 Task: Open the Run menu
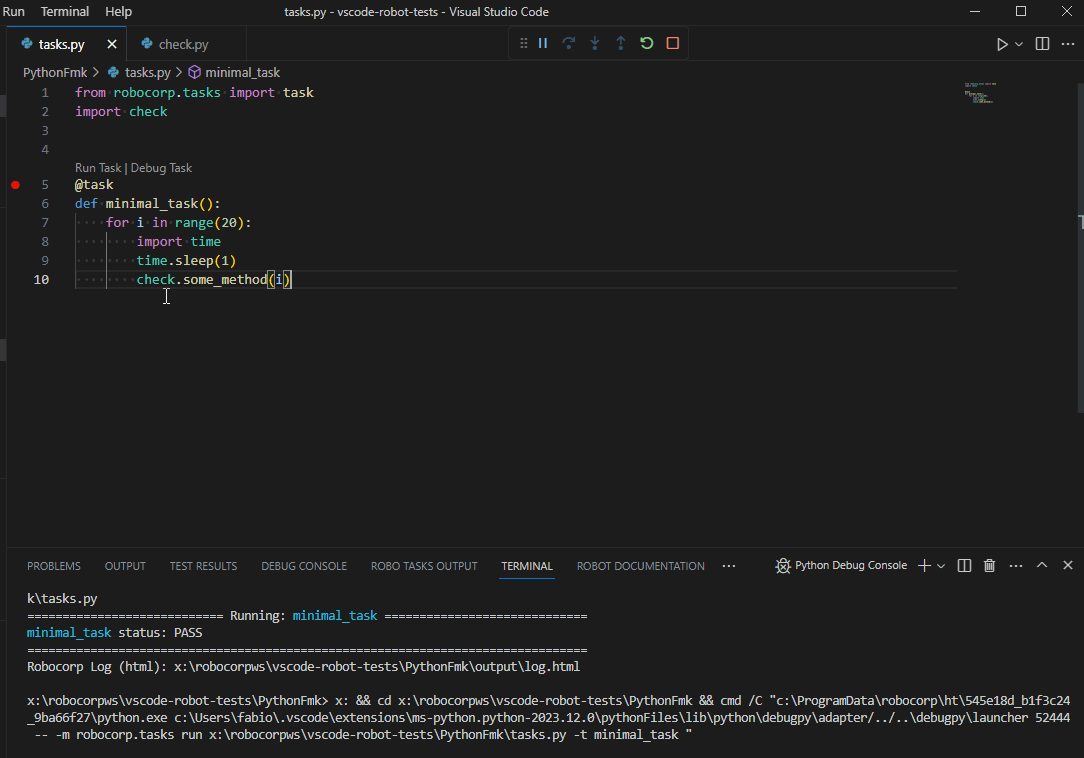pyautogui.click(x=13, y=12)
